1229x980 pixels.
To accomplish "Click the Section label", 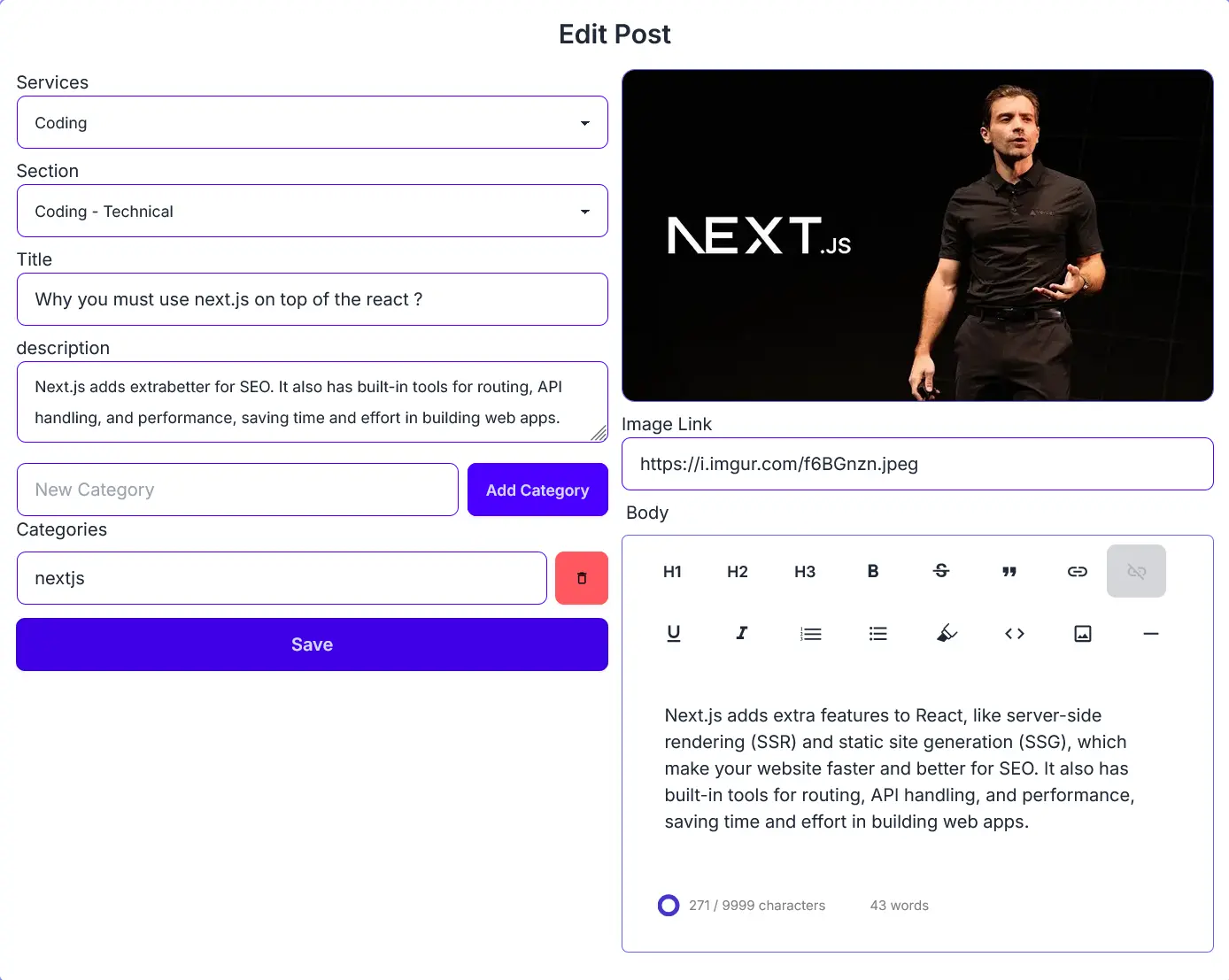I will coord(48,171).
